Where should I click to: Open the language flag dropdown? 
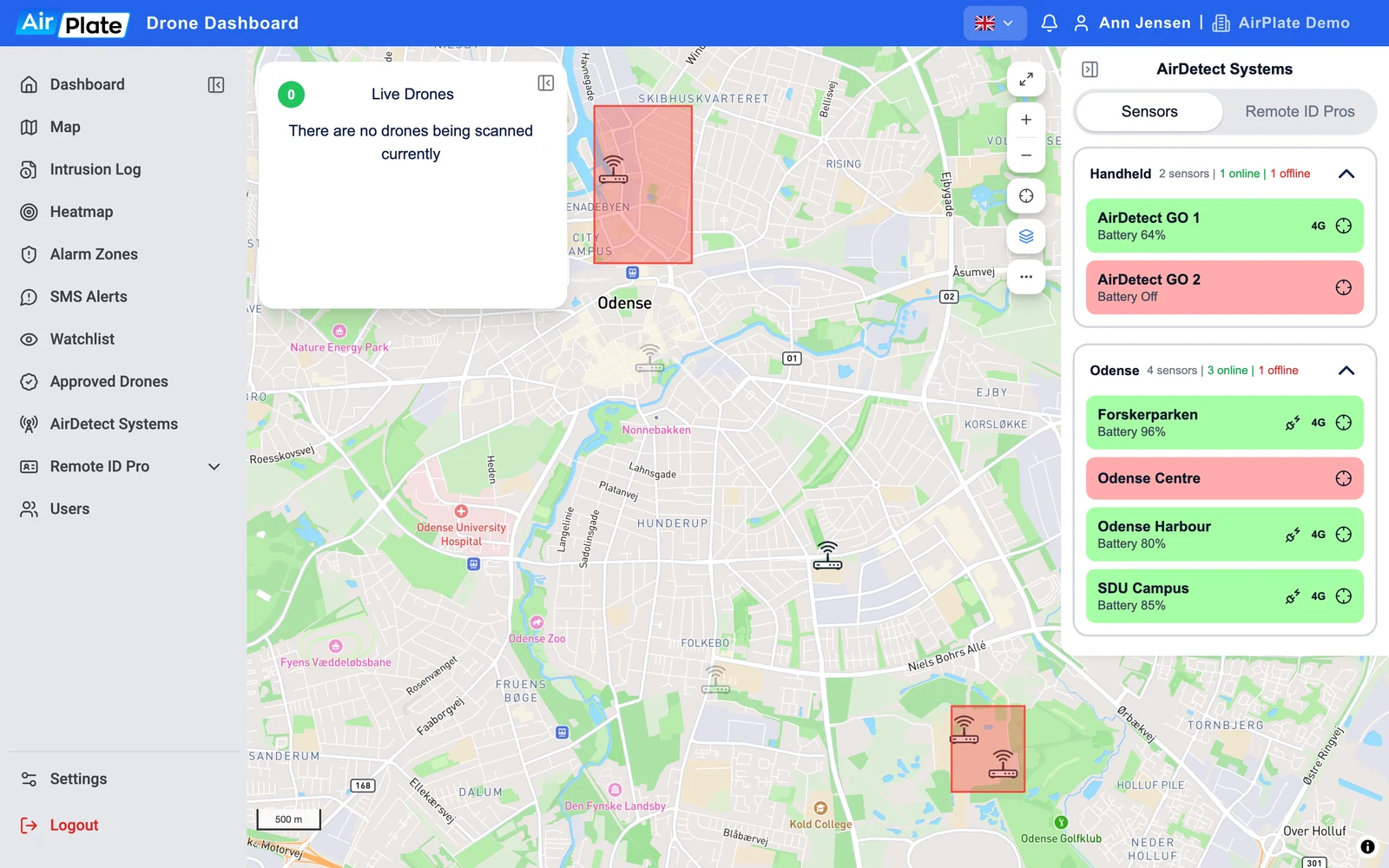[x=995, y=23]
